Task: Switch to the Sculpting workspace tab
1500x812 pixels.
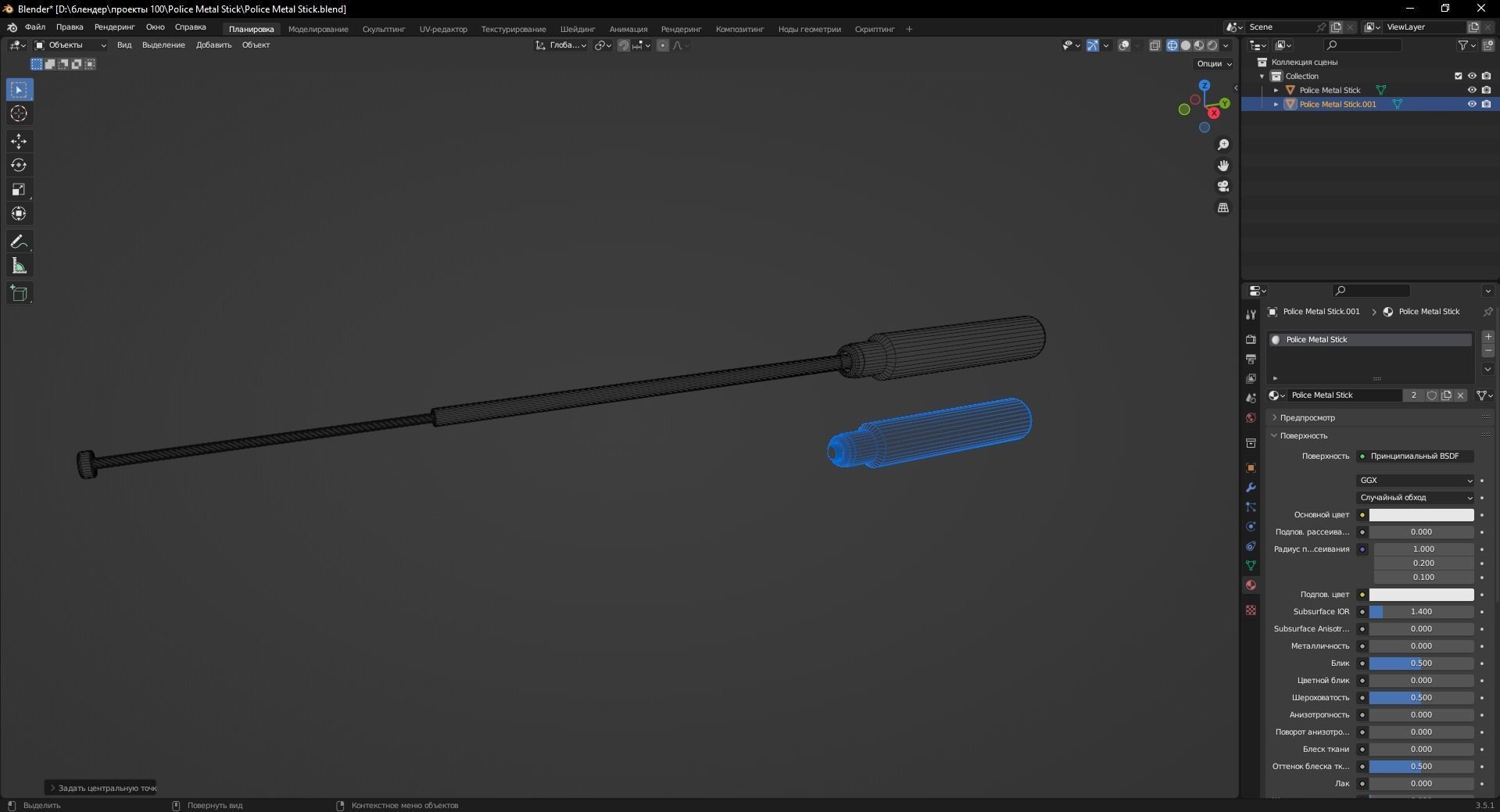Action: pos(384,29)
